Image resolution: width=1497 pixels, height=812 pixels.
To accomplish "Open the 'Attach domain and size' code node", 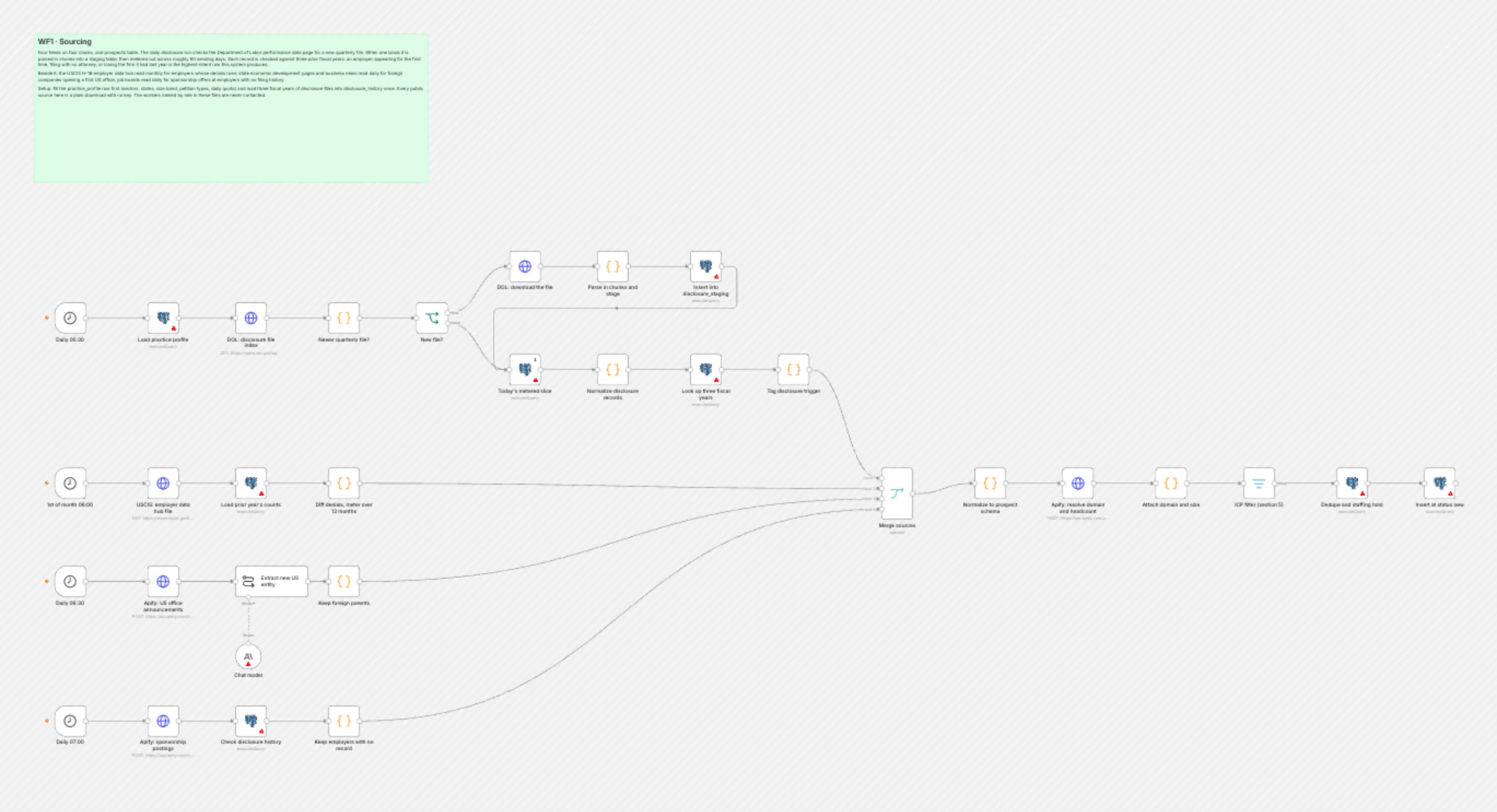I will pos(1171,483).
